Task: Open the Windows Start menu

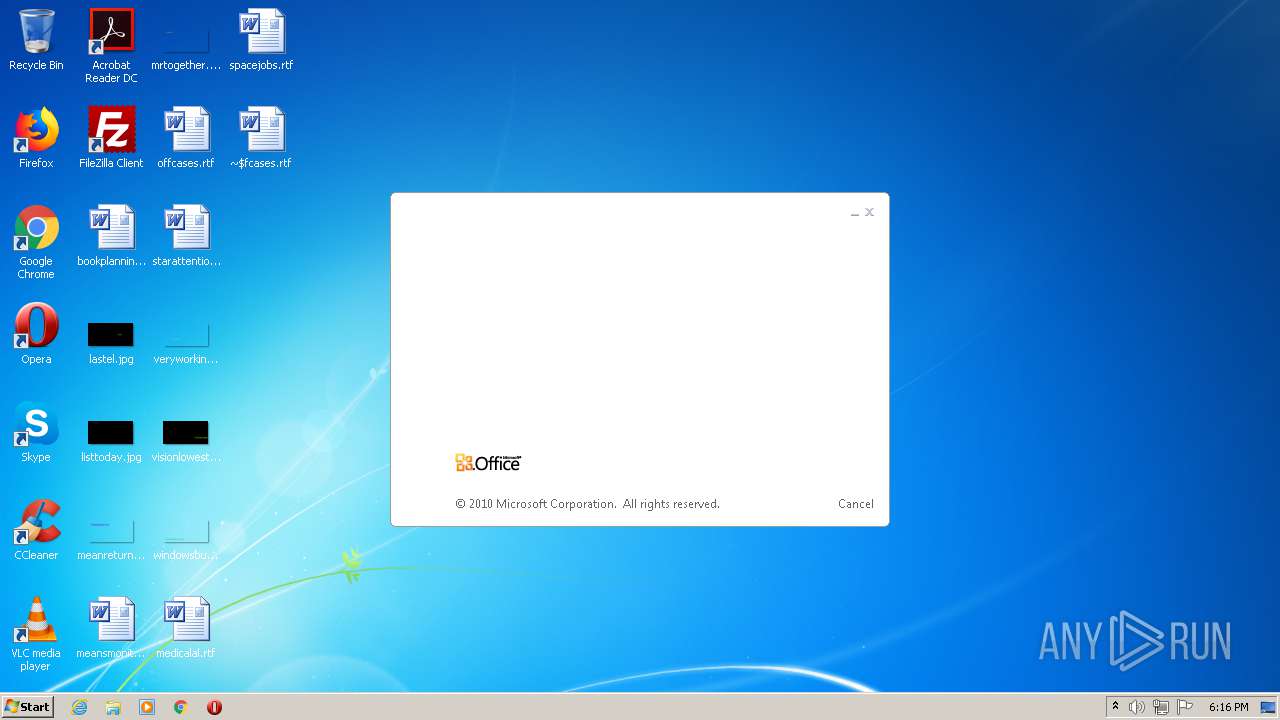Action: 28,707
